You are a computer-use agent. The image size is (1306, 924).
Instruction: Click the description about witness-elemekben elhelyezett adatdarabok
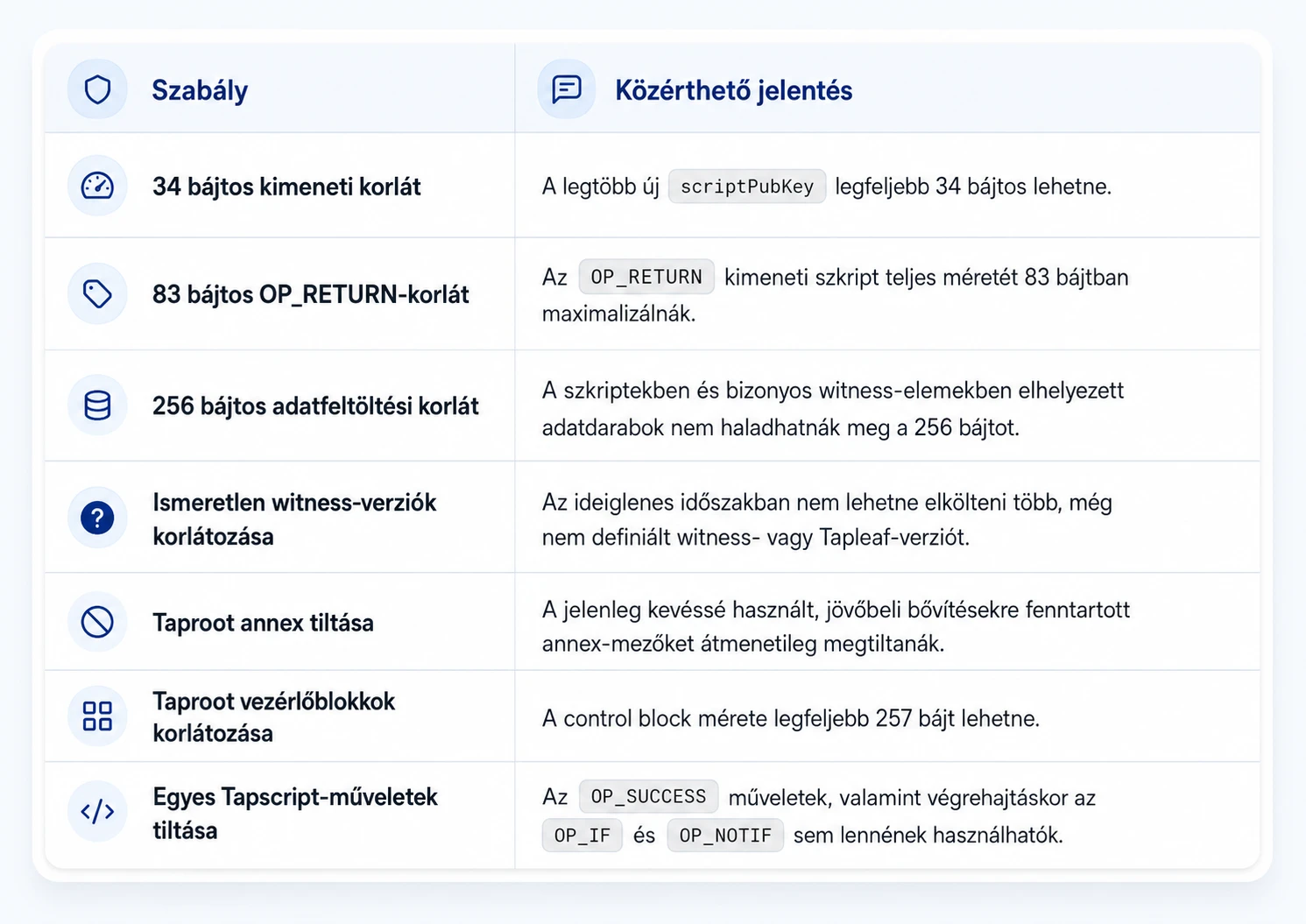pyautogui.click(x=833, y=409)
